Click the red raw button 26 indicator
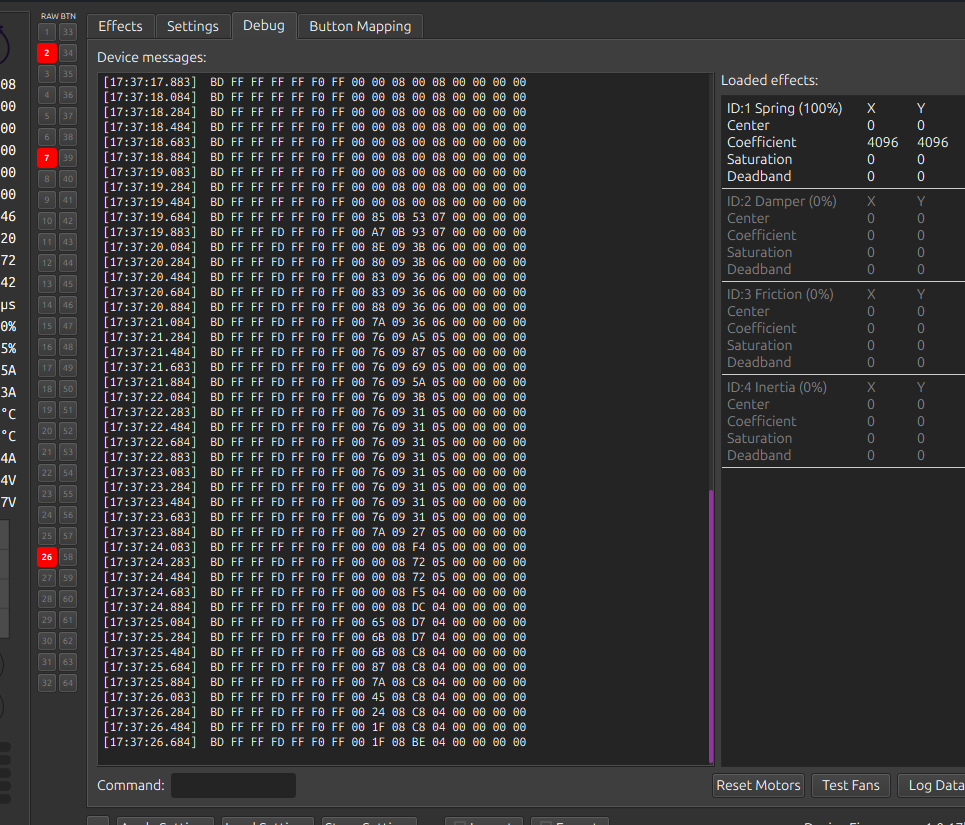 46,556
